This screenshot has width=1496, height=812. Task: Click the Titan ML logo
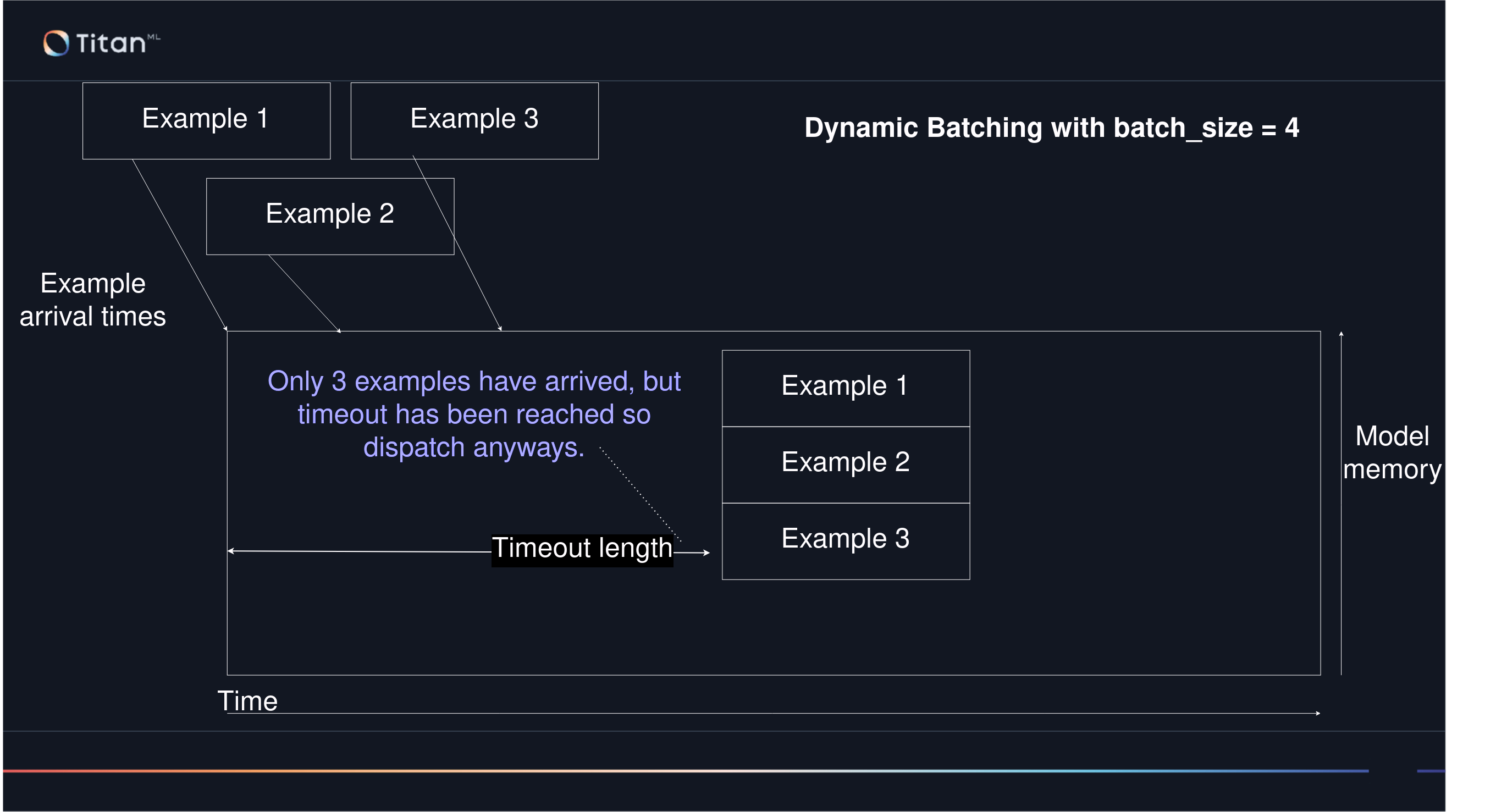[x=101, y=43]
